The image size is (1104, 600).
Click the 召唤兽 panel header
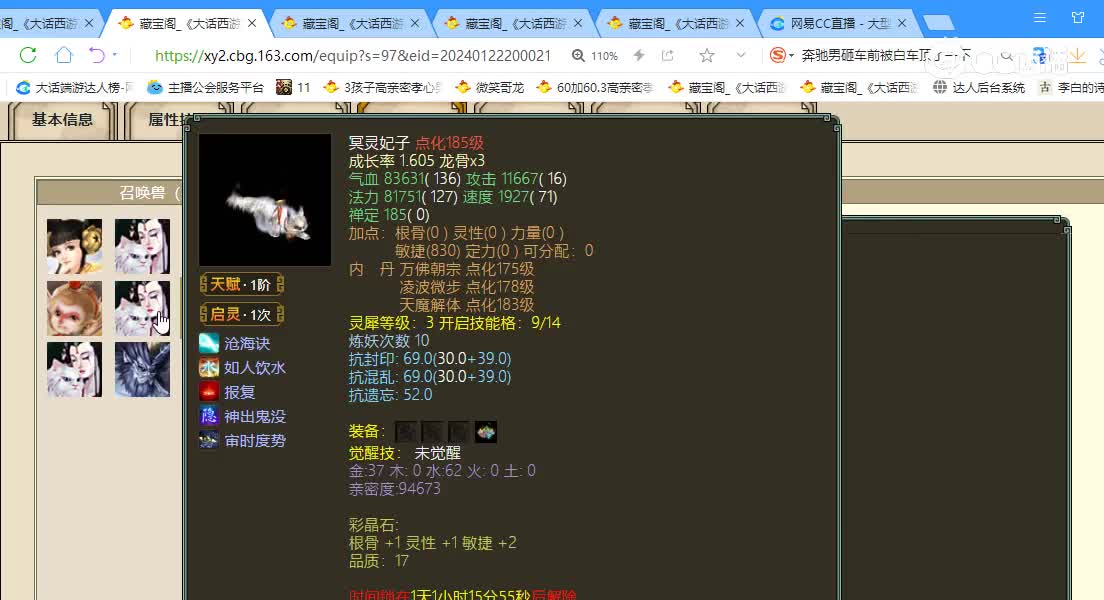click(109, 192)
